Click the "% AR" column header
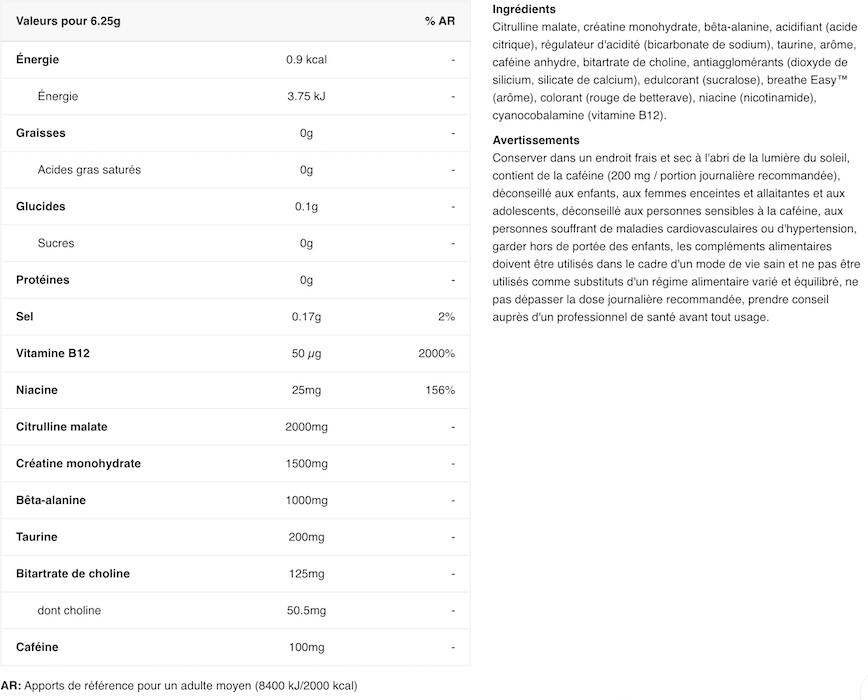This screenshot has height=700, width=868. tap(440, 22)
